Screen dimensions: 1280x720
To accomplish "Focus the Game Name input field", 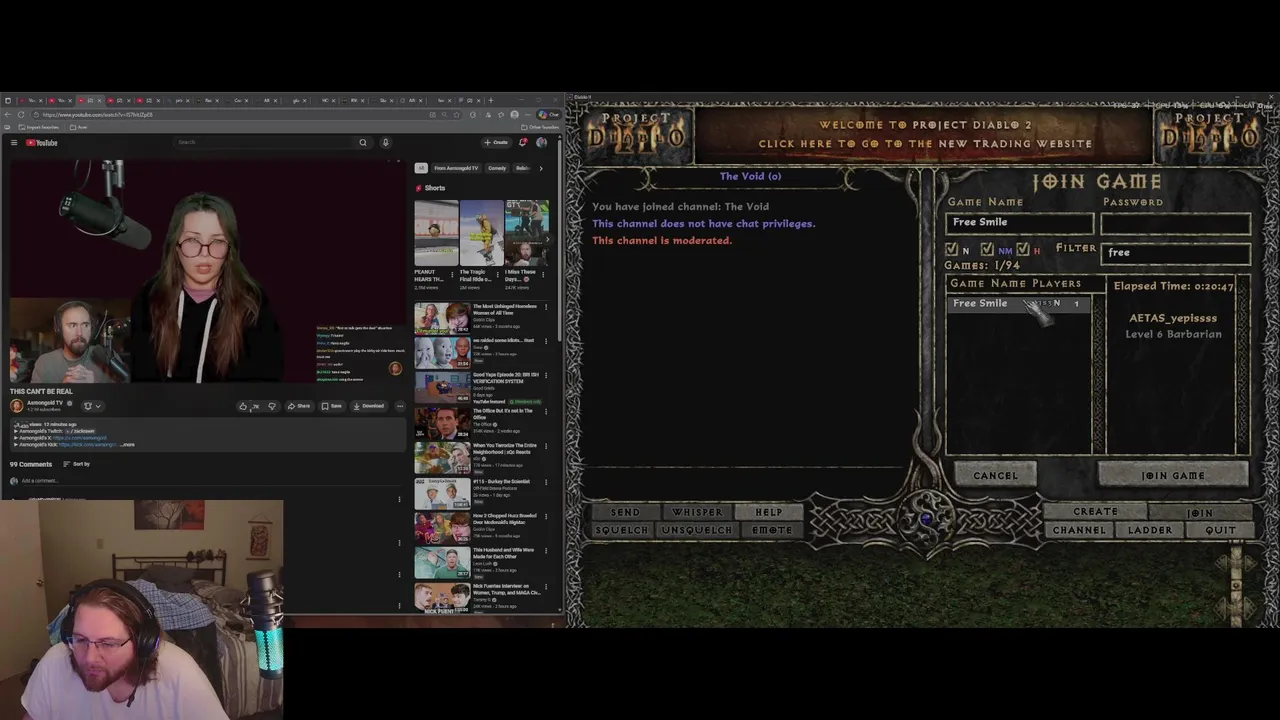I will (1019, 223).
